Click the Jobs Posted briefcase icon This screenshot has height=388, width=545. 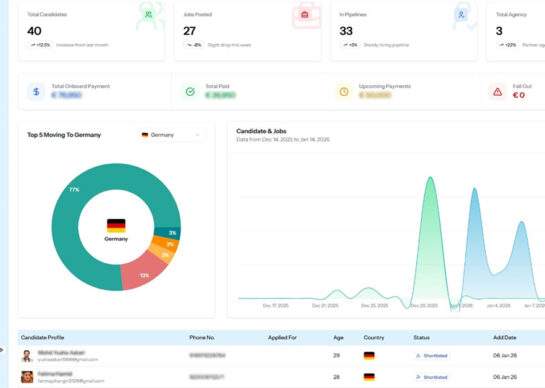pyautogui.click(x=305, y=15)
